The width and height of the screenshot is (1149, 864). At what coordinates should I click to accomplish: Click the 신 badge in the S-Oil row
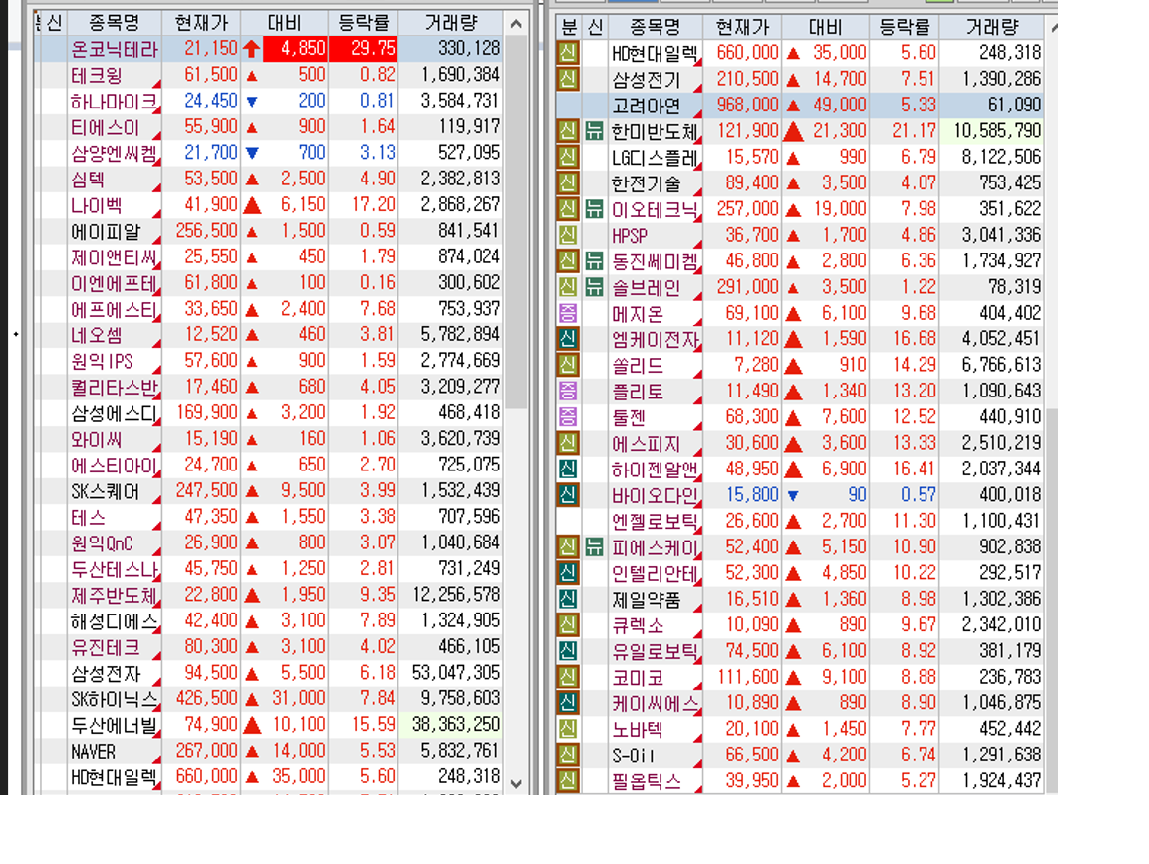point(568,755)
